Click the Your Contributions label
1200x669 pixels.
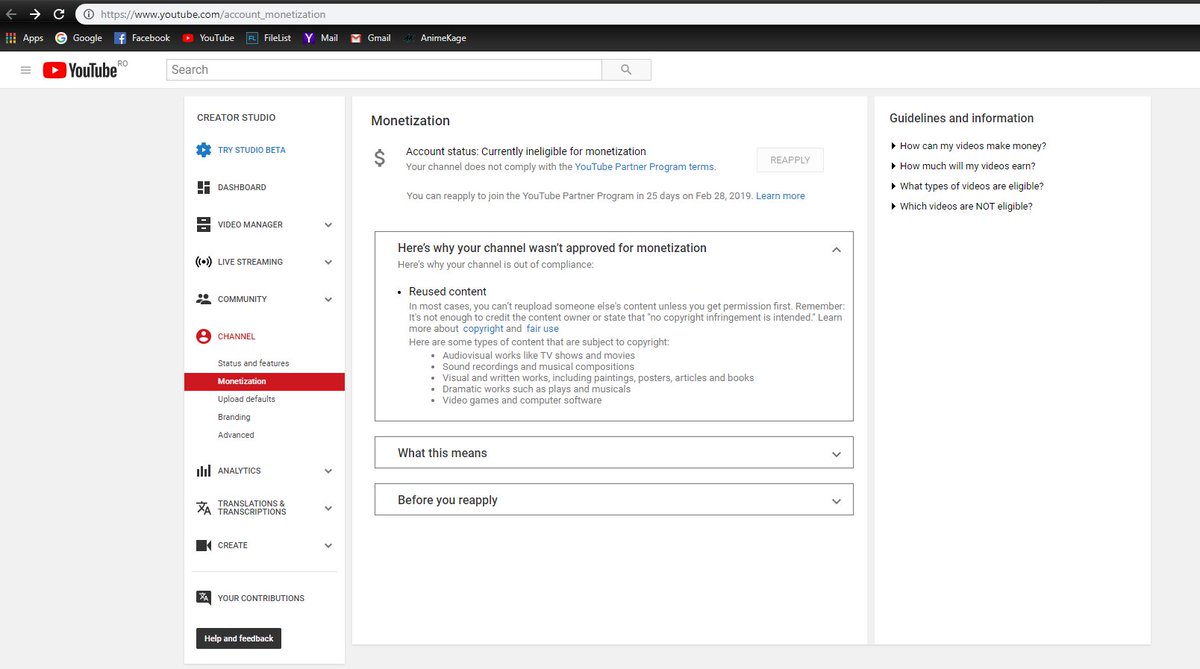(x=261, y=598)
